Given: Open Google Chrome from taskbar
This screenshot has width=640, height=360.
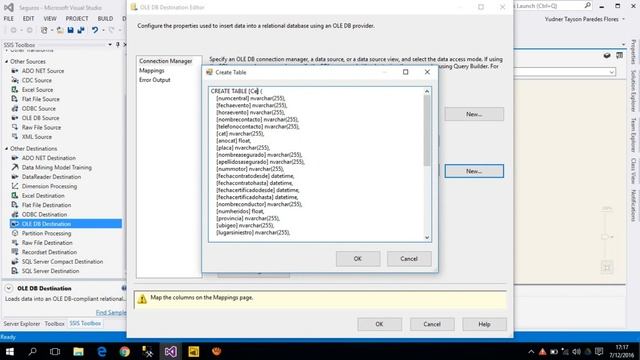Looking at the screenshot, I should [124, 351].
